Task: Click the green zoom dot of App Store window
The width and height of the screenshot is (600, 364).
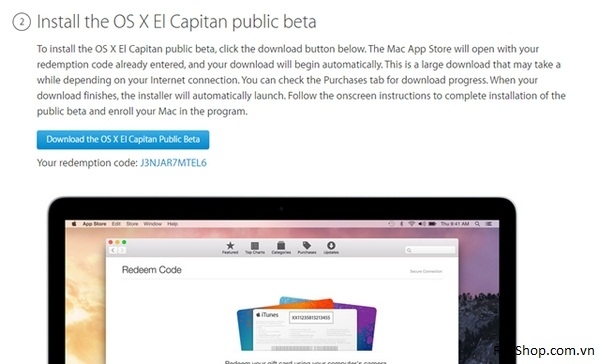Action: [x=124, y=242]
